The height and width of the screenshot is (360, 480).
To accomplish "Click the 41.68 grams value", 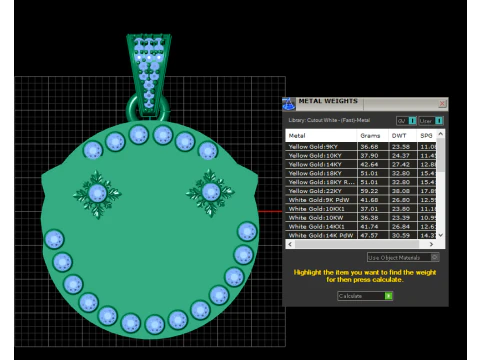I will tap(369, 200).
